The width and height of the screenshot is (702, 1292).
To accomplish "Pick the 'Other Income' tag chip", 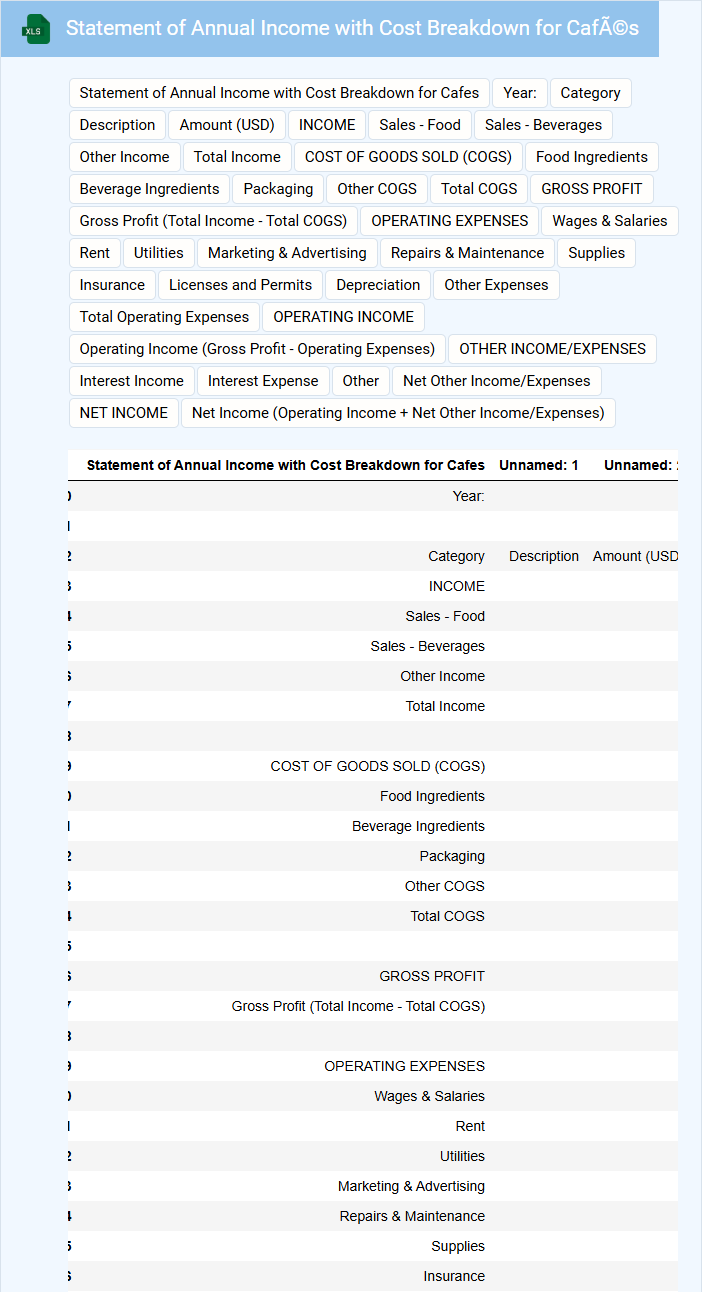I will (x=125, y=157).
